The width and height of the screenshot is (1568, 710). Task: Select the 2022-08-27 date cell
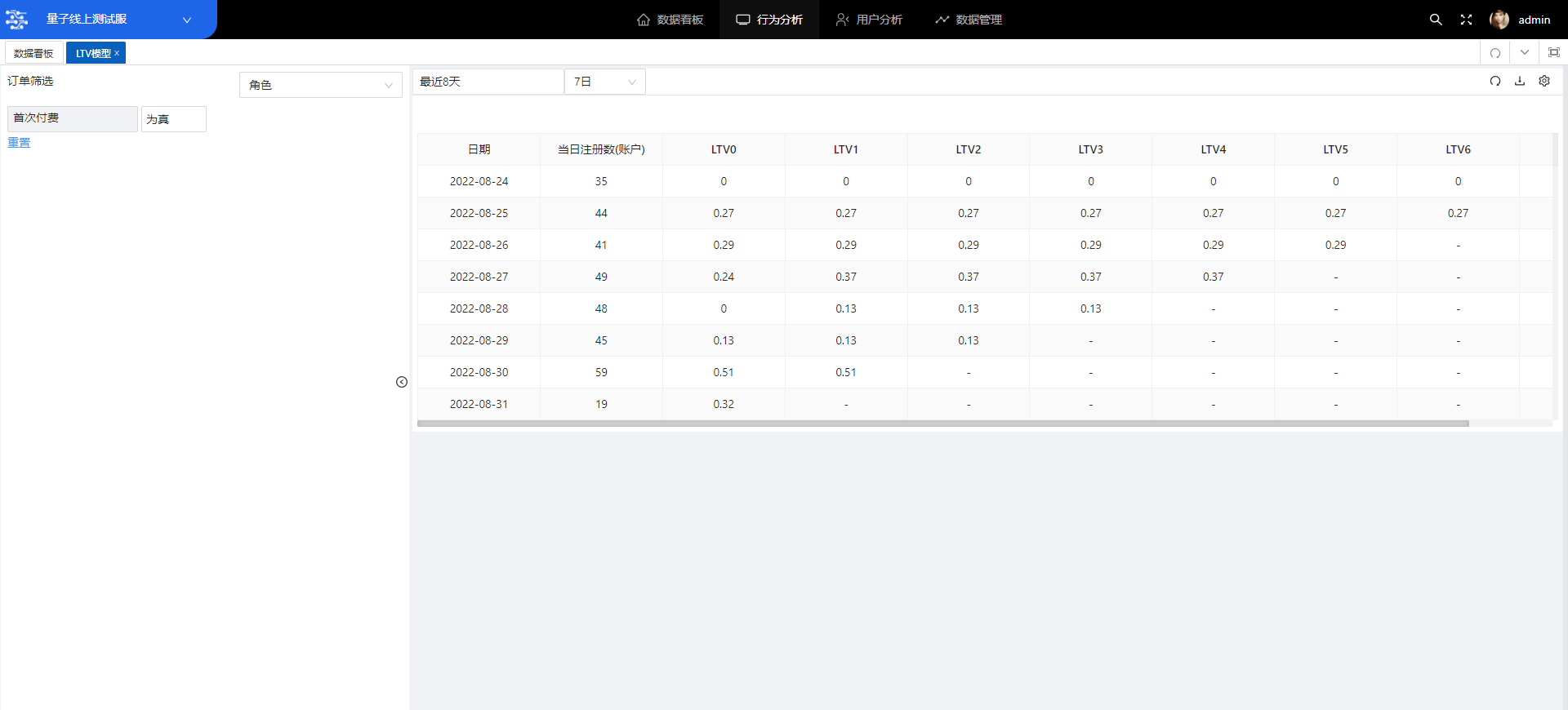click(479, 277)
